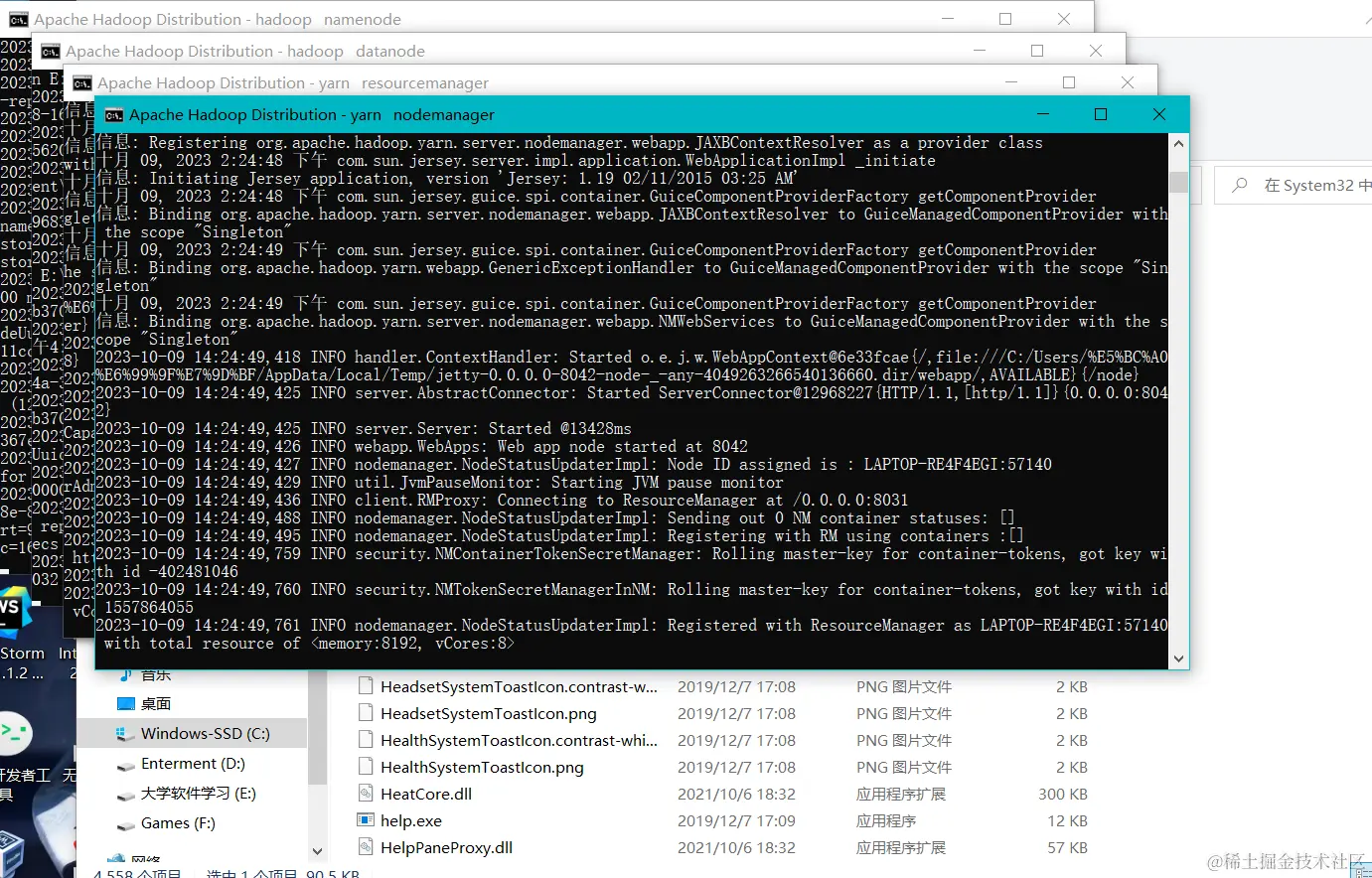The width and height of the screenshot is (1372, 878).
Task: Minimize the nodemanager console window
Action: (x=1043, y=114)
